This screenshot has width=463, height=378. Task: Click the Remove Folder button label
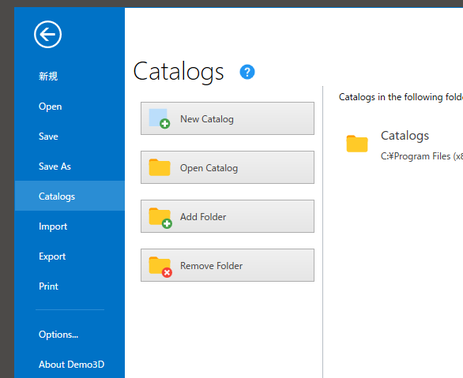tap(211, 266)
